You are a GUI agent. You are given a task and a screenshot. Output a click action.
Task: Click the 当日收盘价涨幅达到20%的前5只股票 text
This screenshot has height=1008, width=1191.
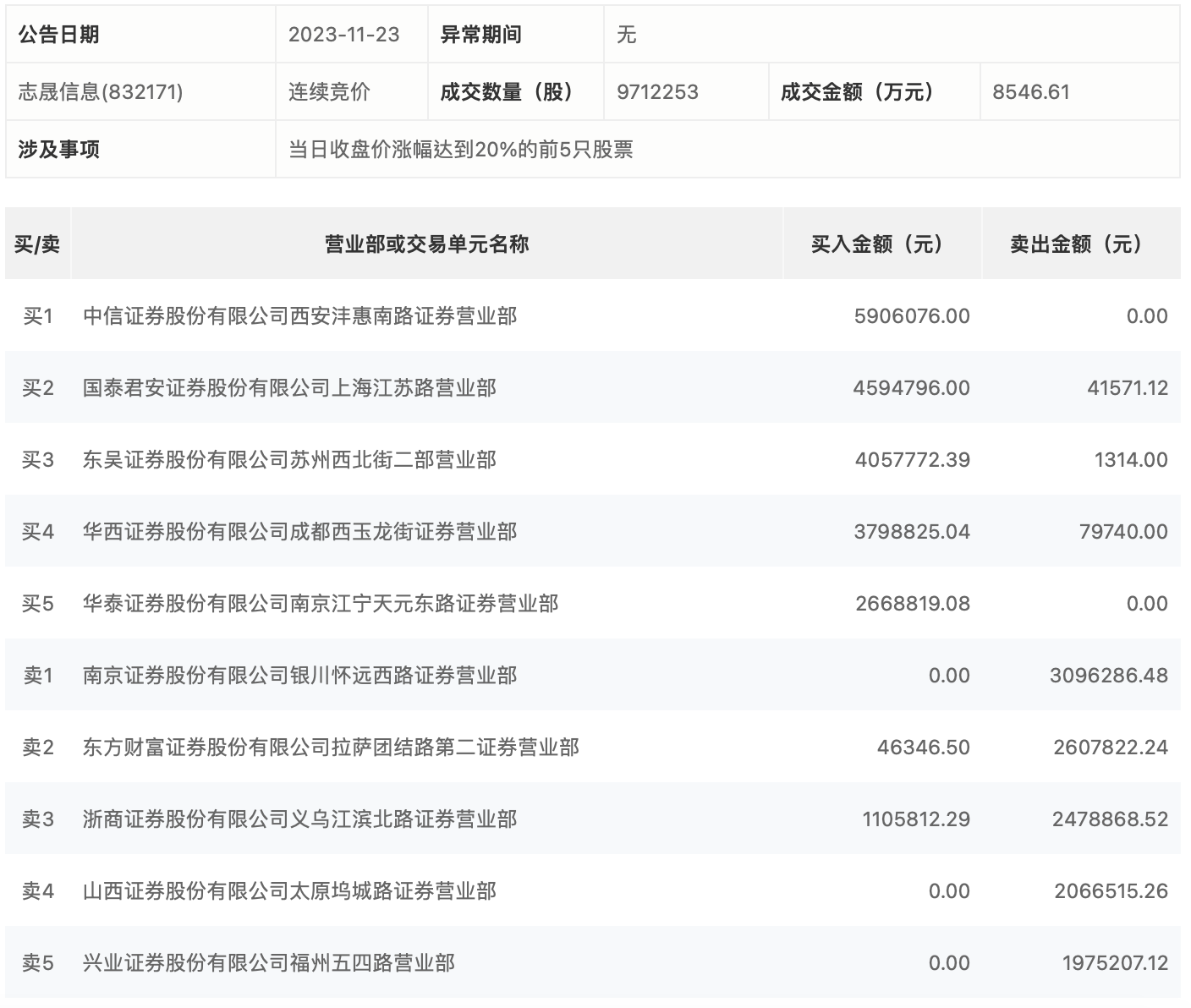[461, 150]
